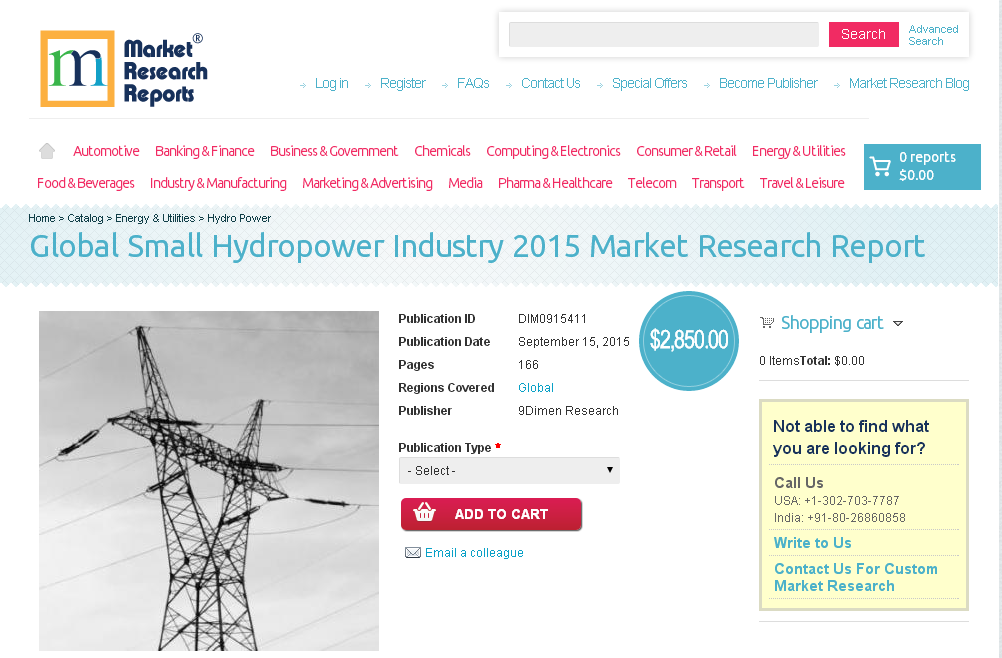This screenshot has height=658, width=1002.
Task: Click the $2,850.00 price badge
Action: [689, 340]
